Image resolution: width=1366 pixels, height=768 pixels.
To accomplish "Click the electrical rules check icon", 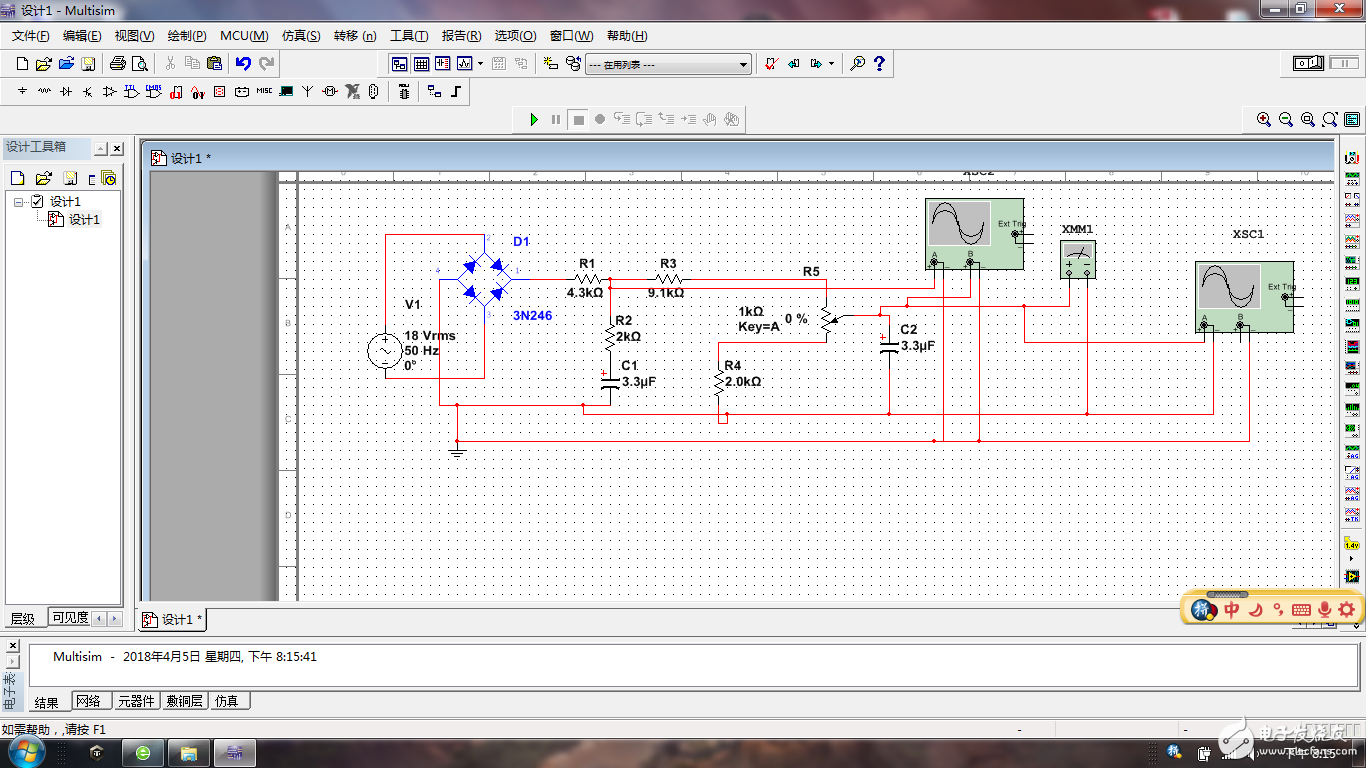I will (x=771, y=64).
